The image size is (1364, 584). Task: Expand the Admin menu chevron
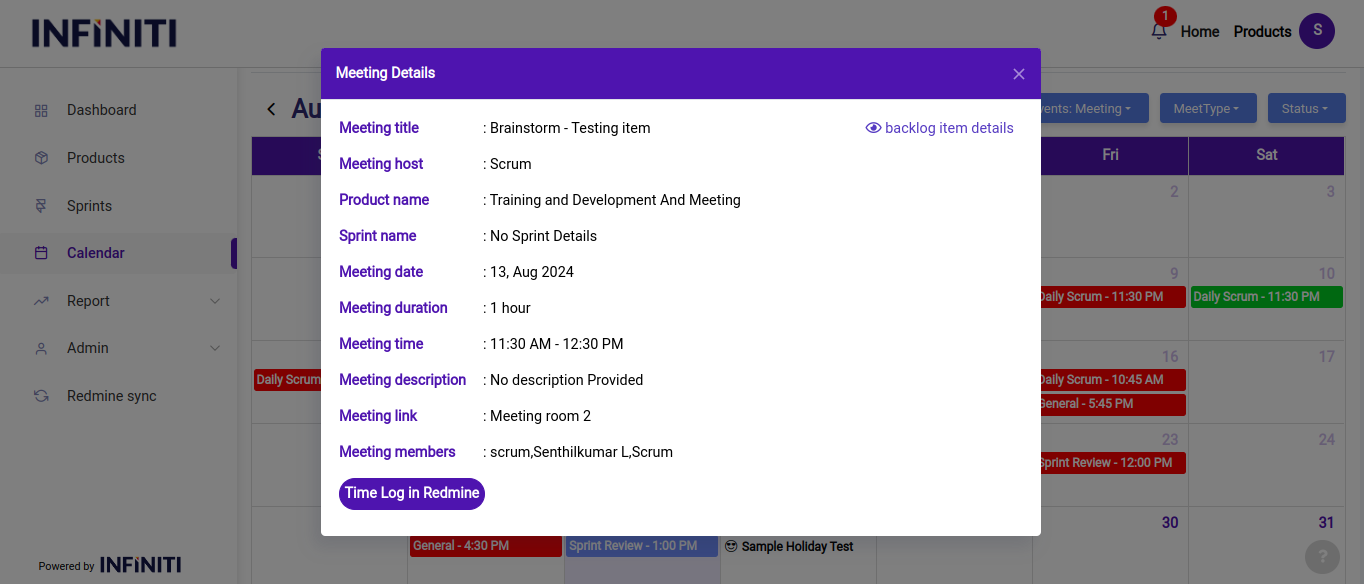coord(215,348)
